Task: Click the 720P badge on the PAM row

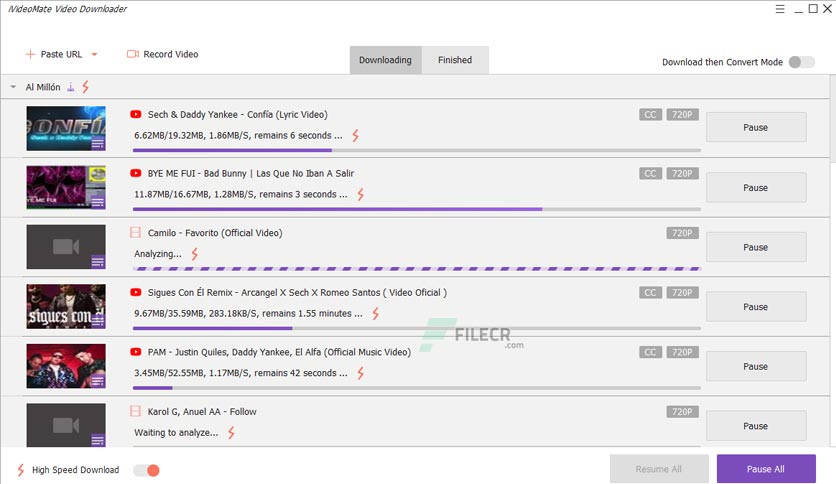Action: [x=682, y=352]
